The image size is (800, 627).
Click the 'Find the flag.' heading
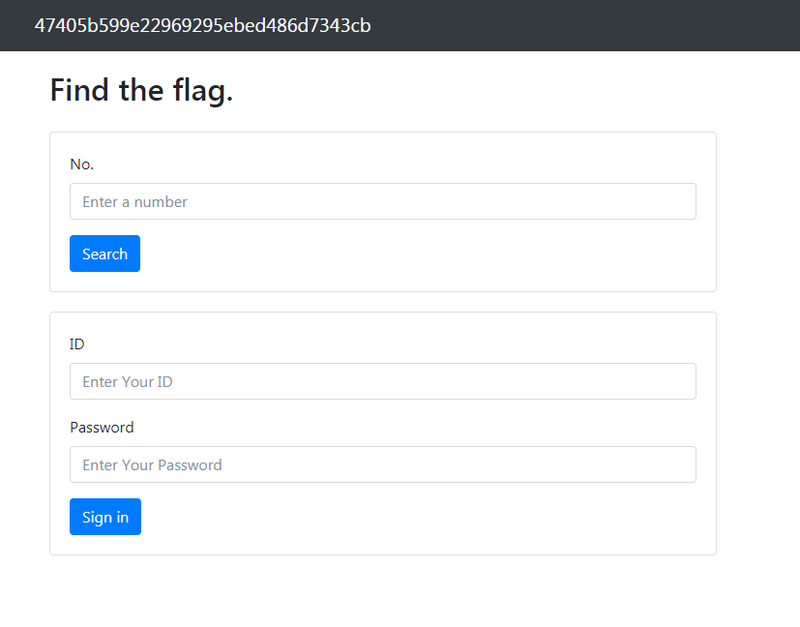tap(141, 90)
